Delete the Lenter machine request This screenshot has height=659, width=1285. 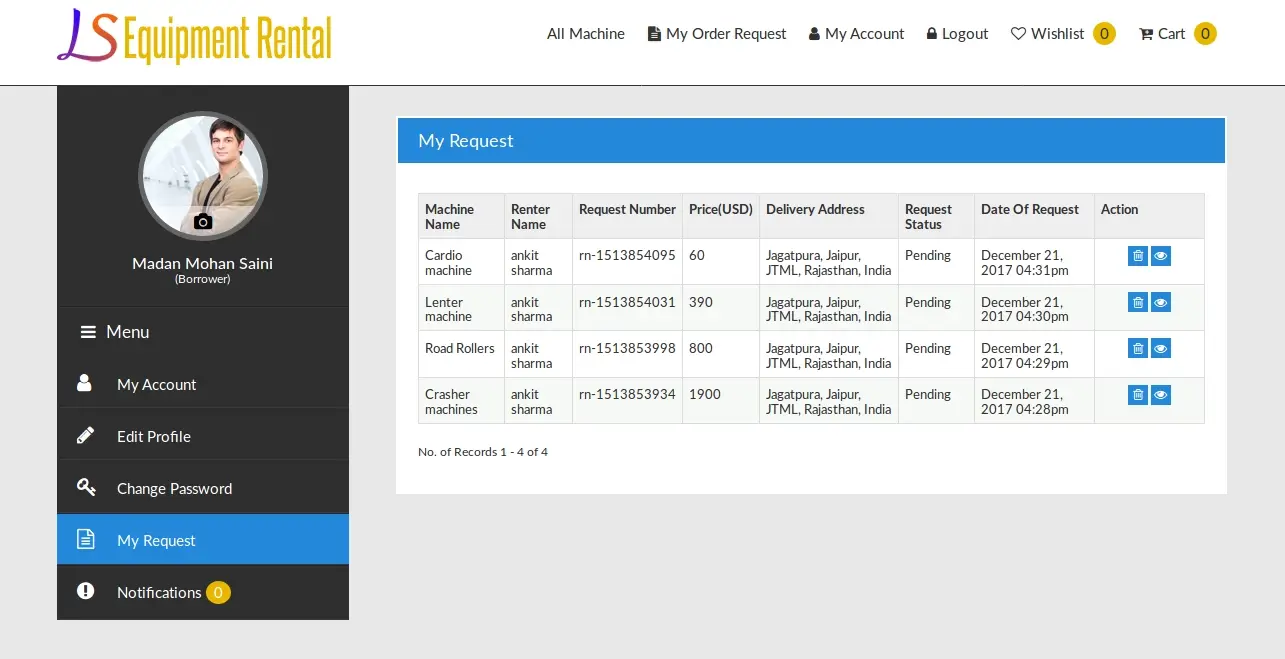[x=1138, y=302]
